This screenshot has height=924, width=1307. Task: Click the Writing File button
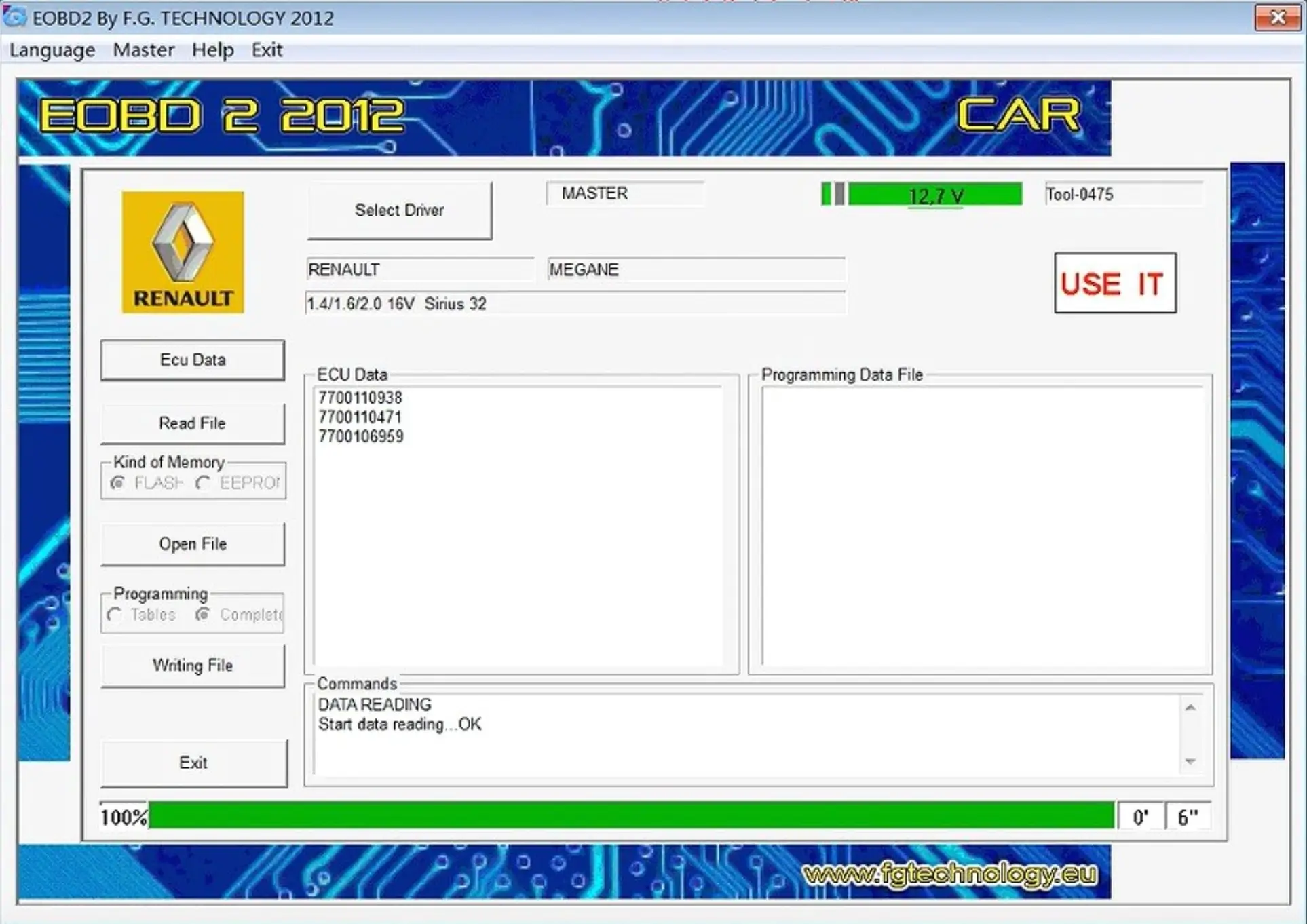[x=192, y=665]
